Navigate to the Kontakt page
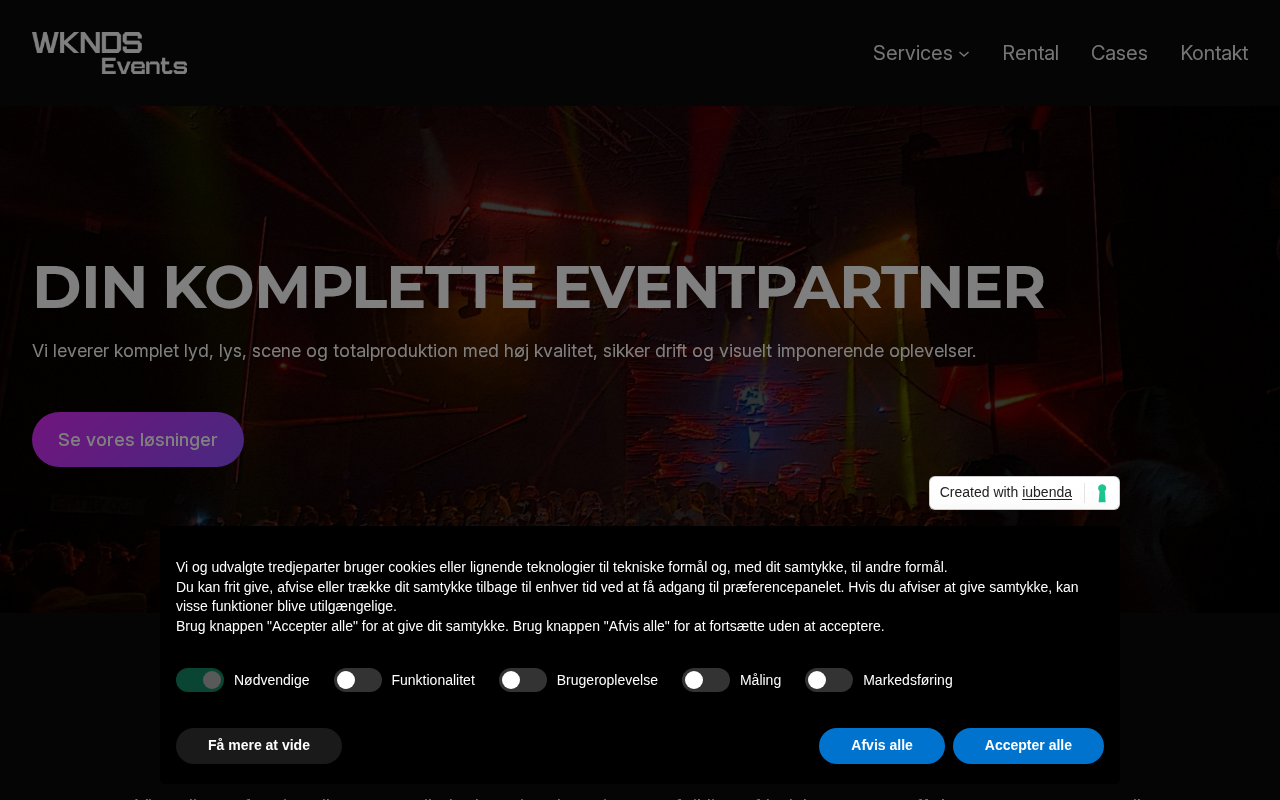The image size is (1280, 800). 1214,53
